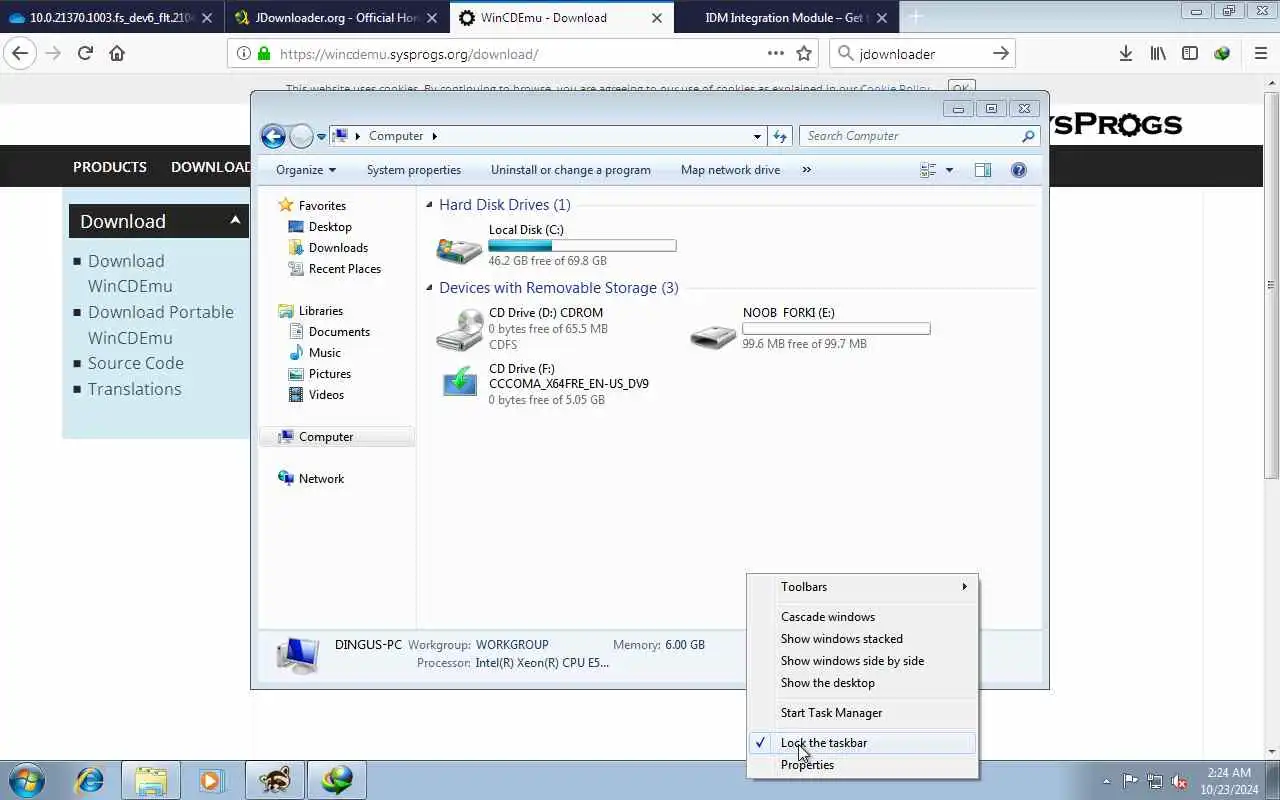Click the jdownloader search box

click(922, 54)
